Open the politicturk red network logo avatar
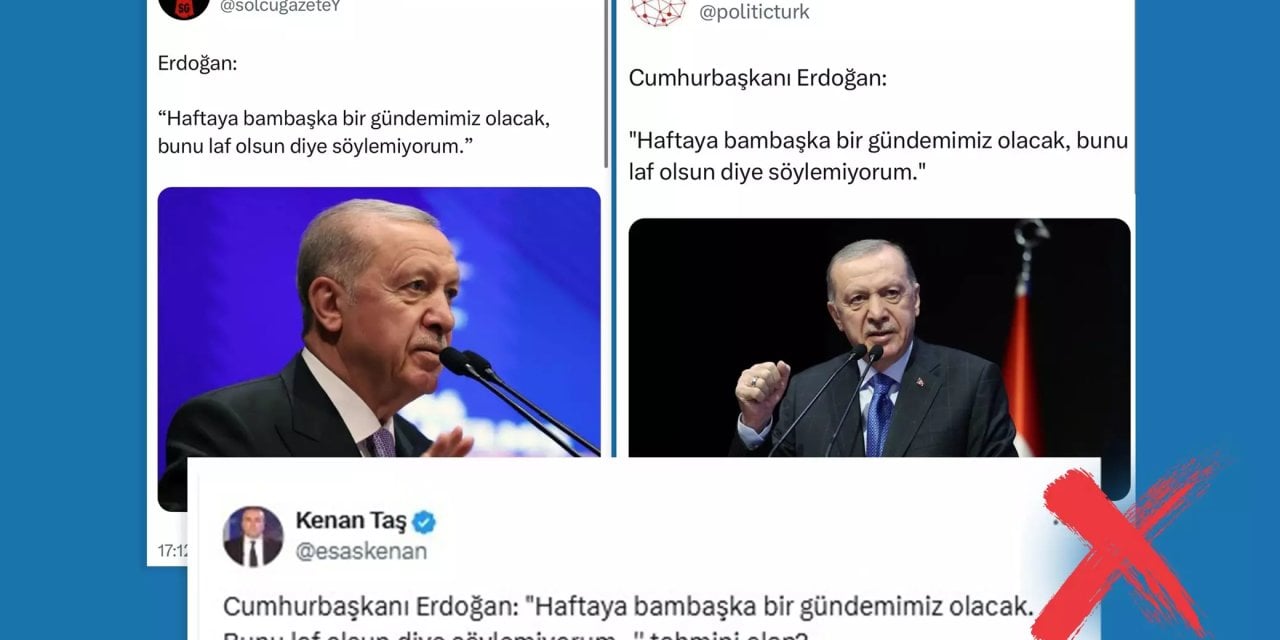 pyautogui.click(x=658, y=10)
